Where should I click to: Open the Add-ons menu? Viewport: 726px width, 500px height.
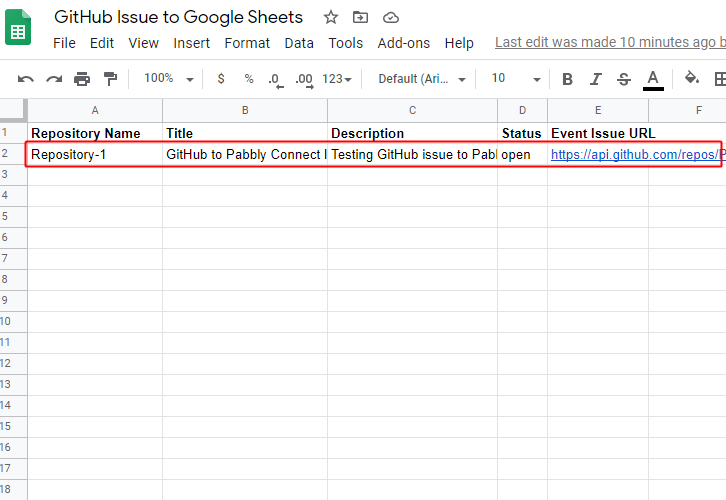pos(403,43)
